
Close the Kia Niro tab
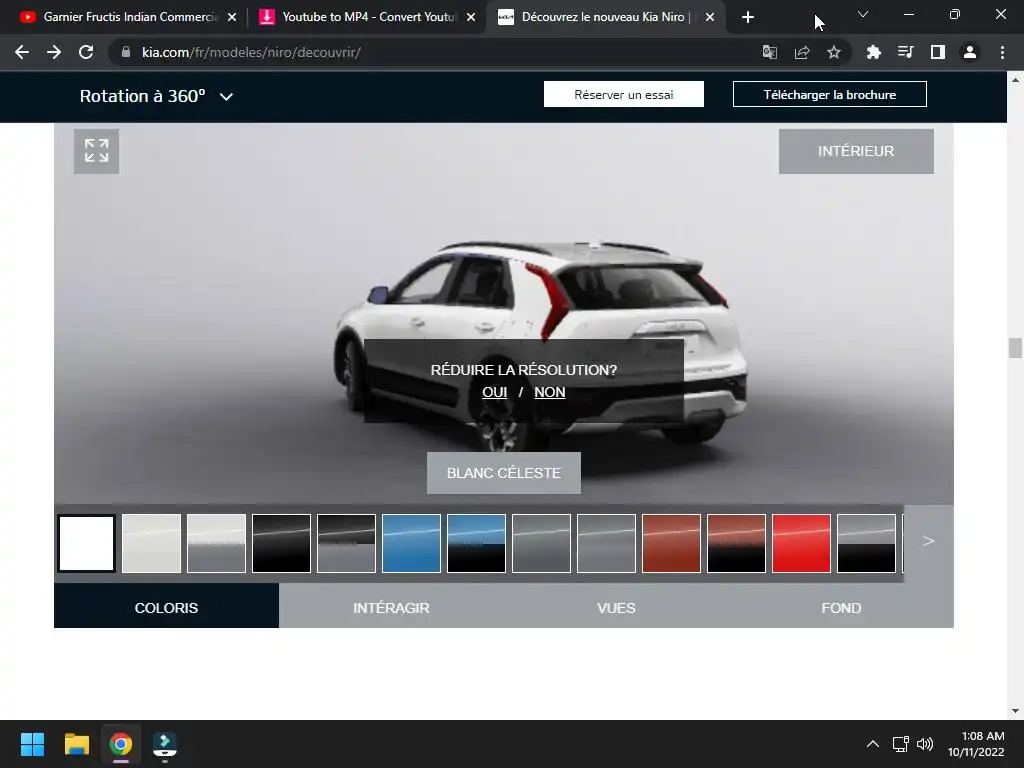pyautogui.click(x=710, y=17)
